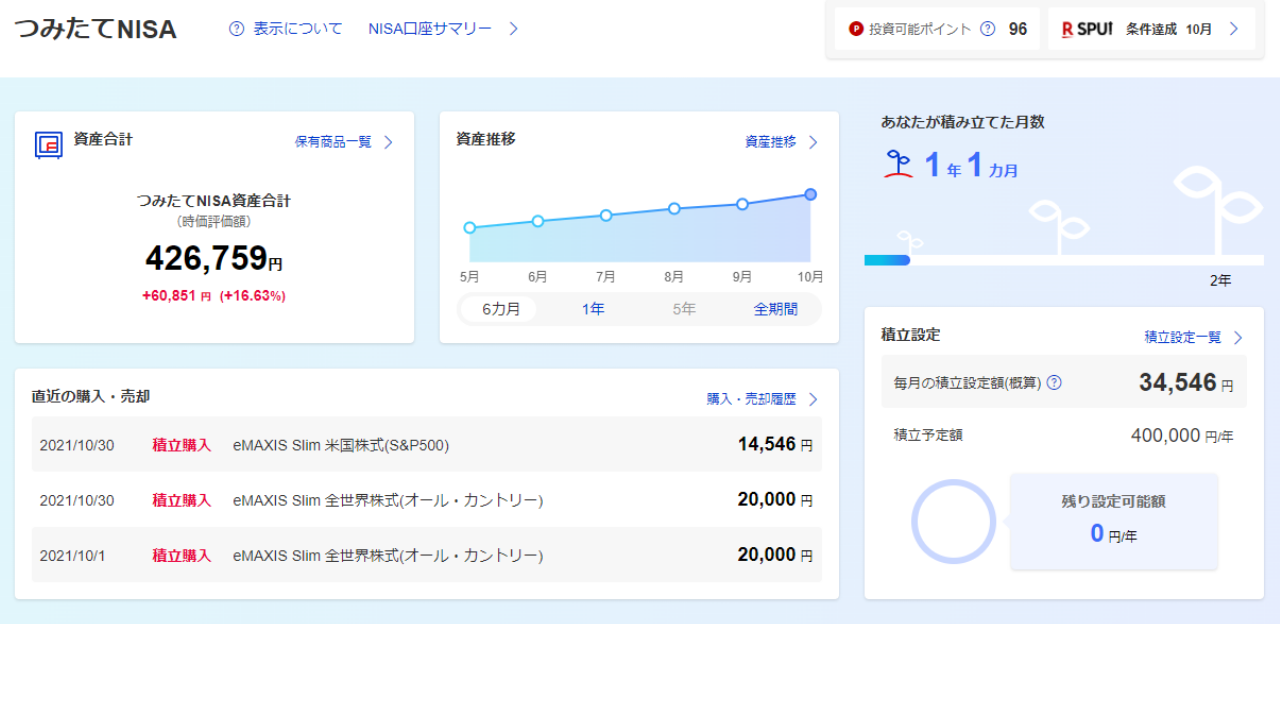Screen dimensions: 1280x720
Task: Click the 2年 milestone label
Action: (x=1220, y=281)
